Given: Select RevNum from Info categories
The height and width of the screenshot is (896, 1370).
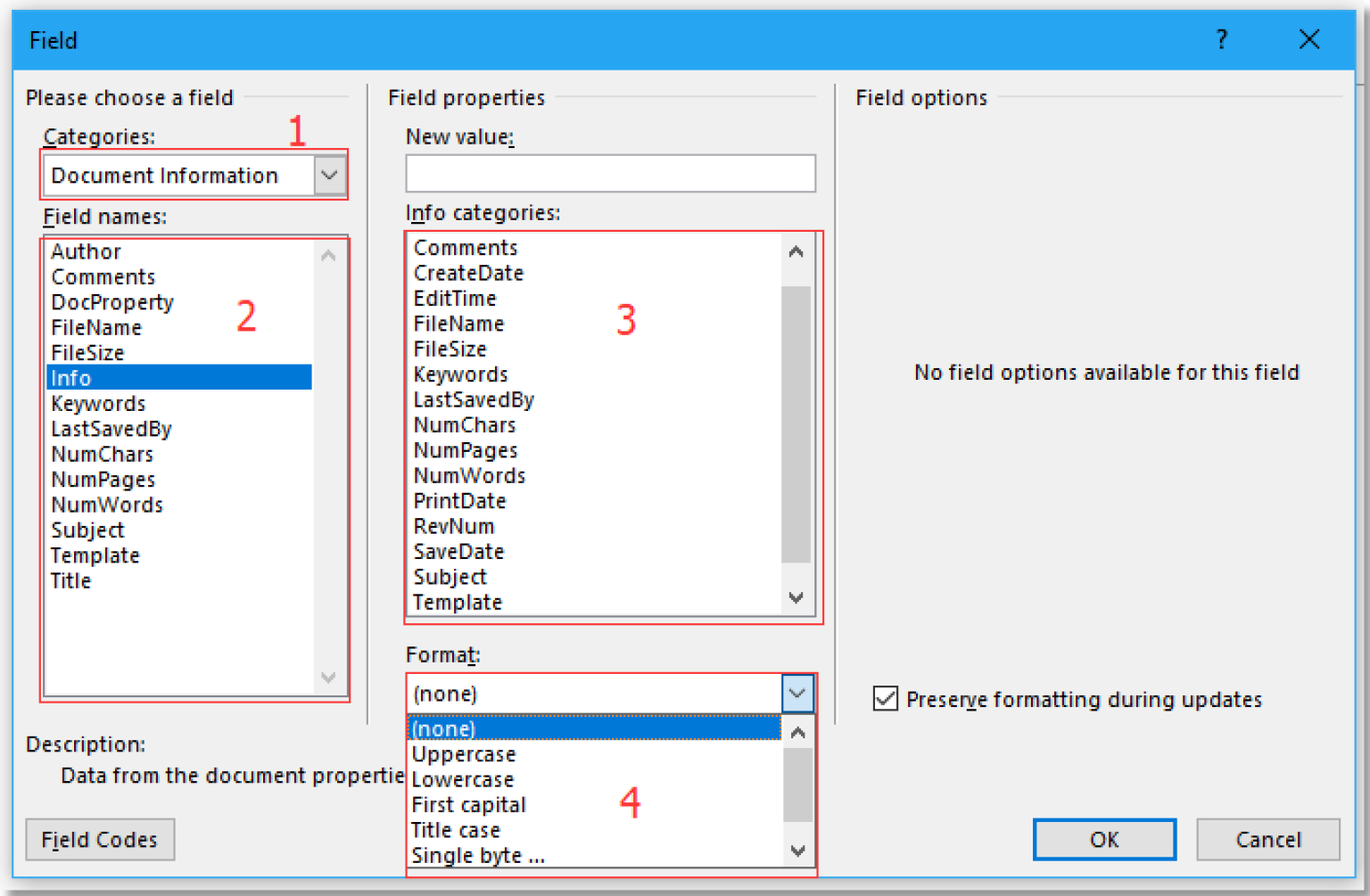Looking at the screenshot, I should [453, 526].
